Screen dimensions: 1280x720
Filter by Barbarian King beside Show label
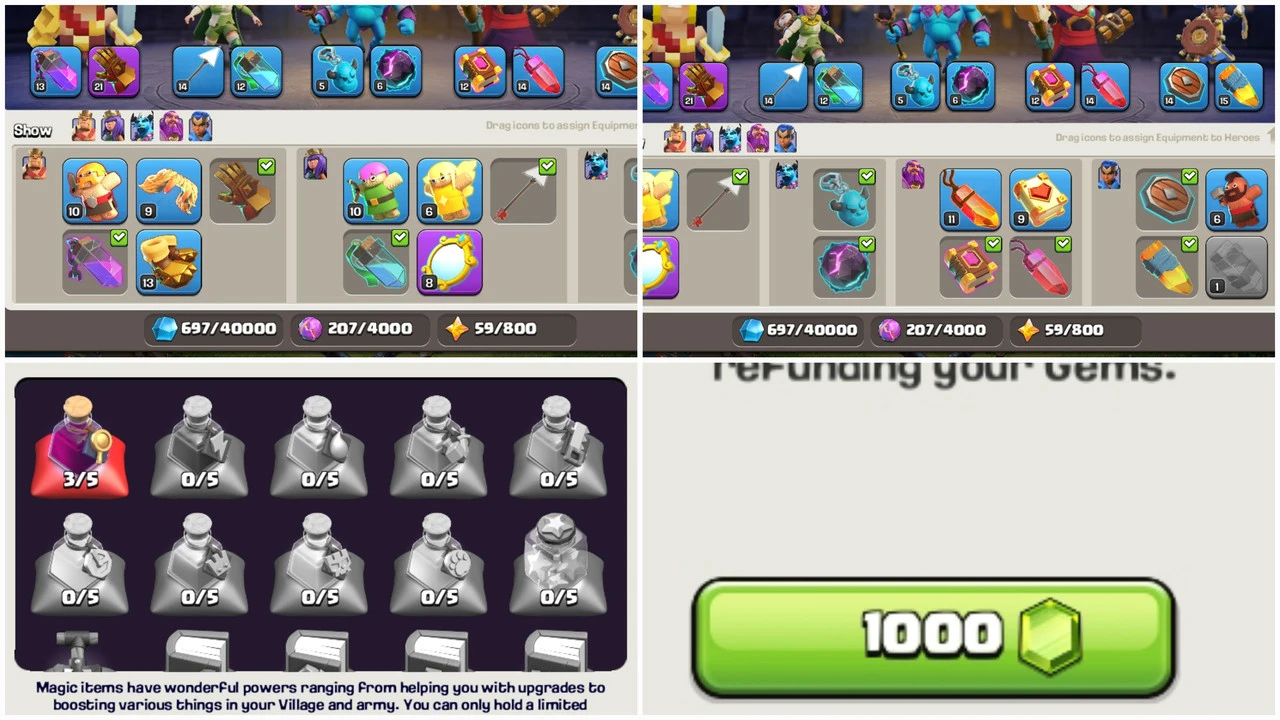pos(84,127)
